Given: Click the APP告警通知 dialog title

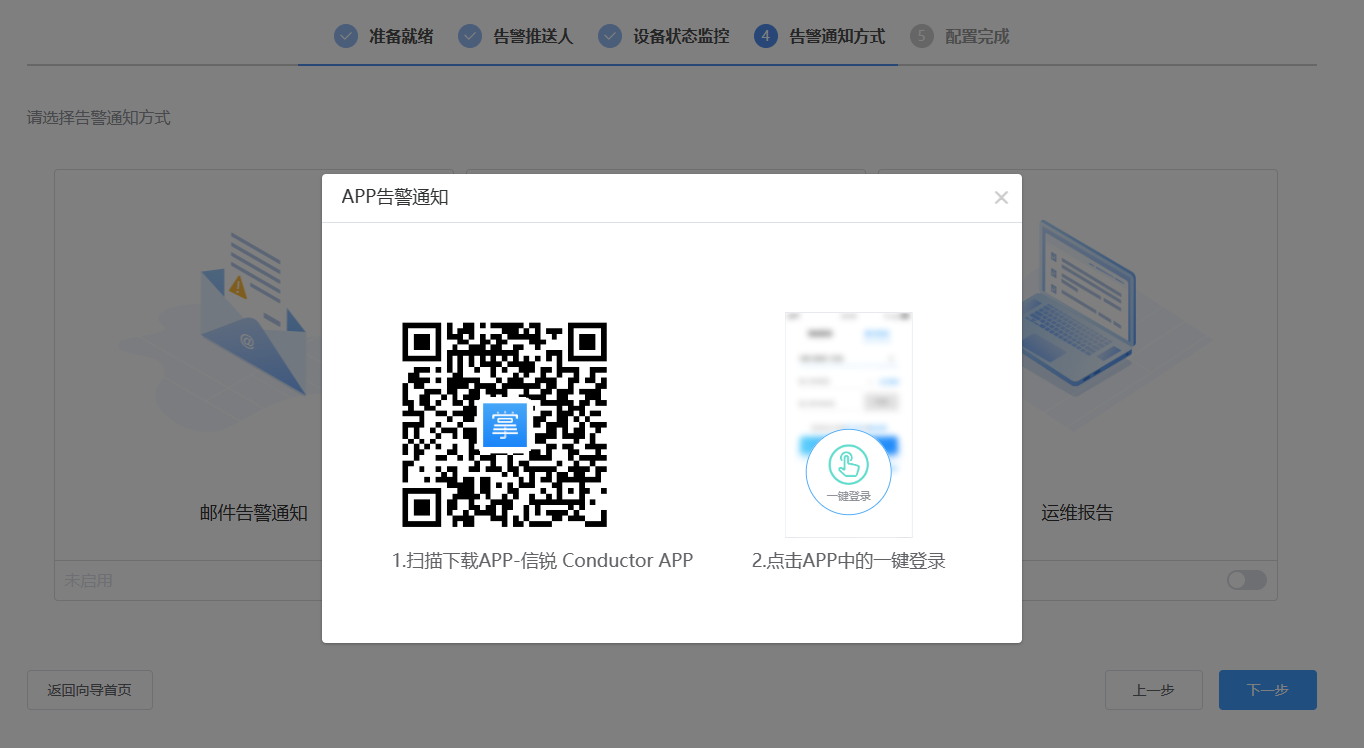Looking at the screenshot, I should point(395,198).
